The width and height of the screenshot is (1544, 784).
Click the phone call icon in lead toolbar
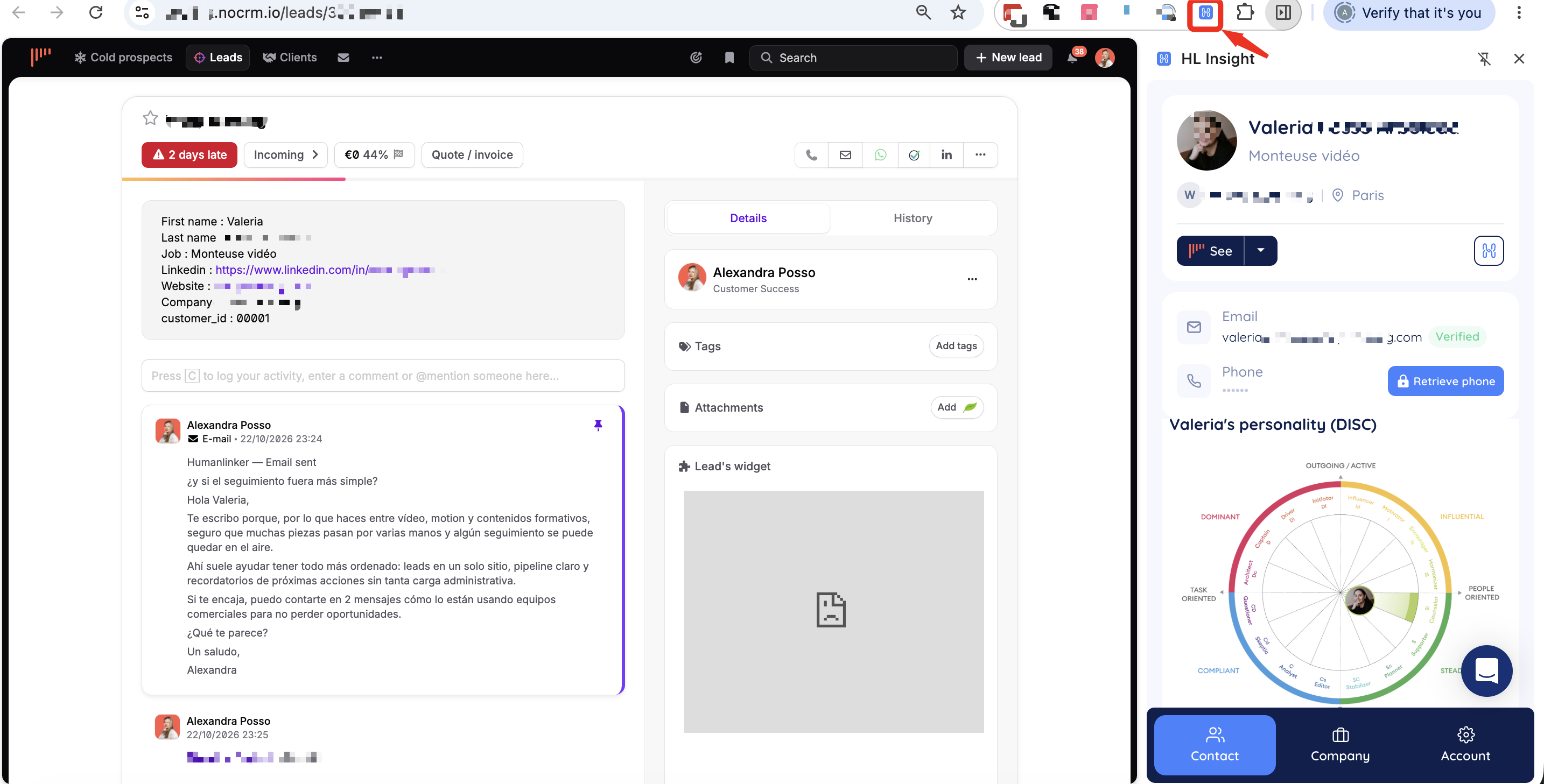[811, 155]
